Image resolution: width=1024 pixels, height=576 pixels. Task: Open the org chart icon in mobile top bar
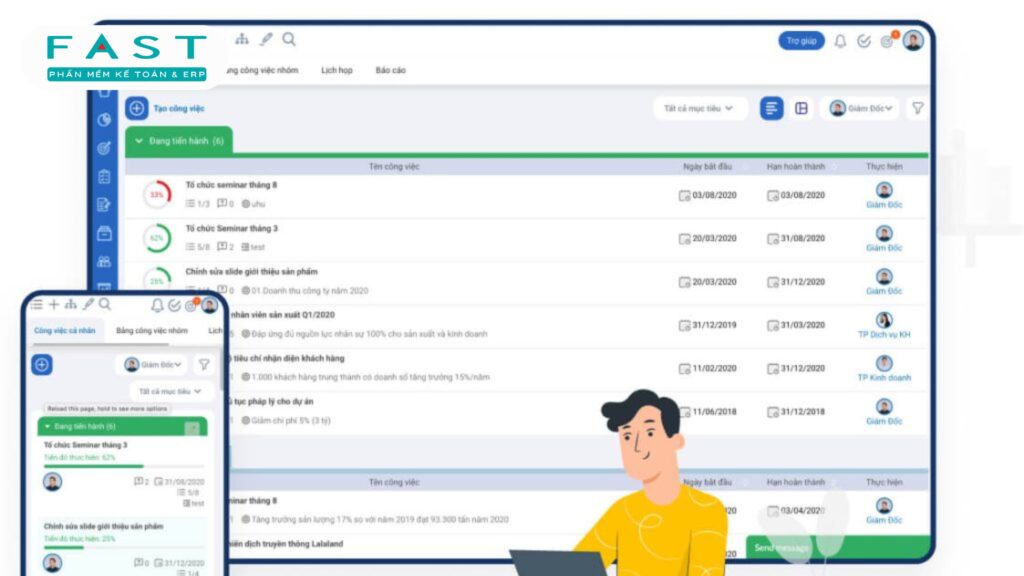pos(71,304)
